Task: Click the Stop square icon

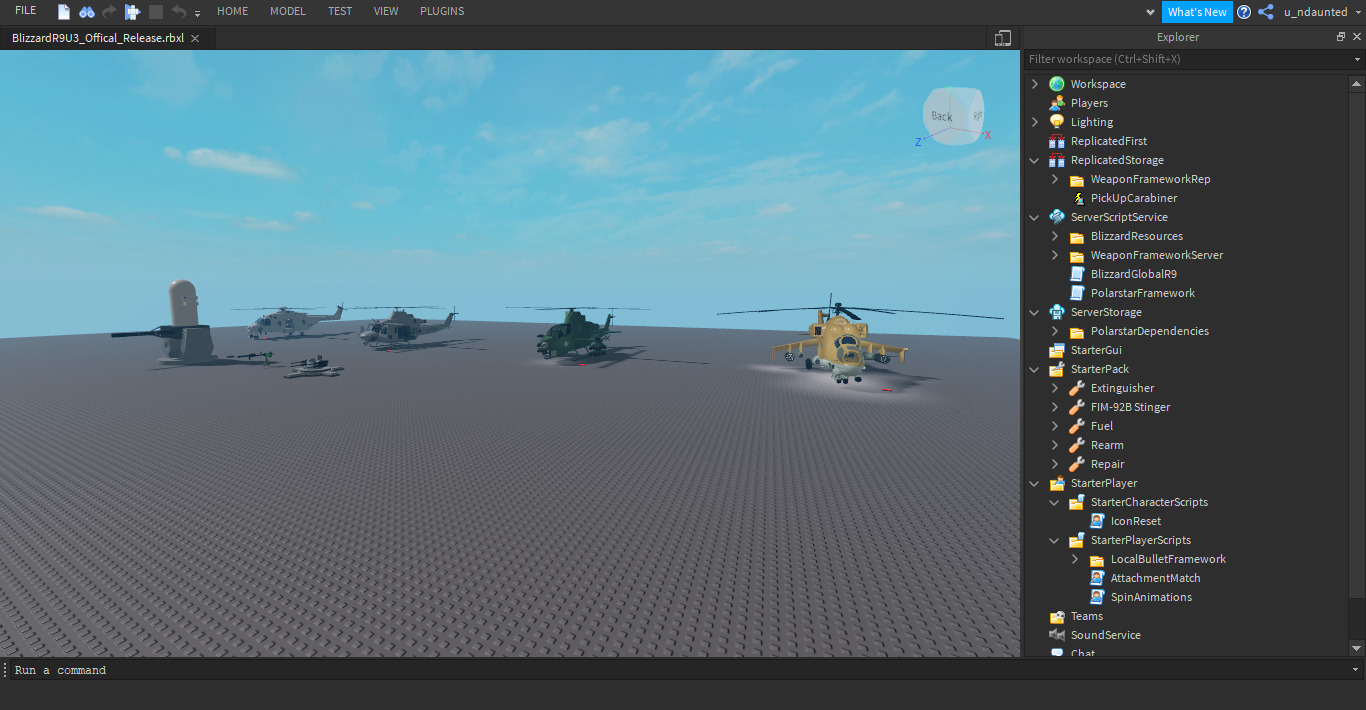Action: tap(156, 12)
